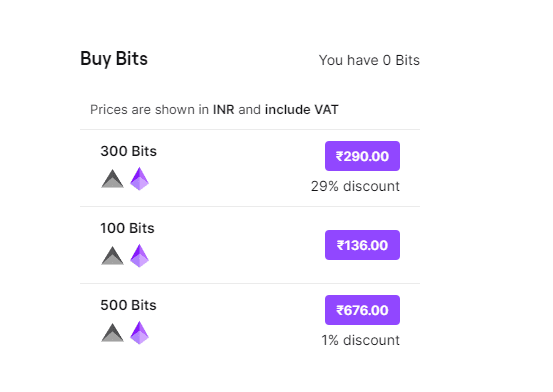Select the gray gem icon under 100 Bits
553x392 pixels.
113,255
